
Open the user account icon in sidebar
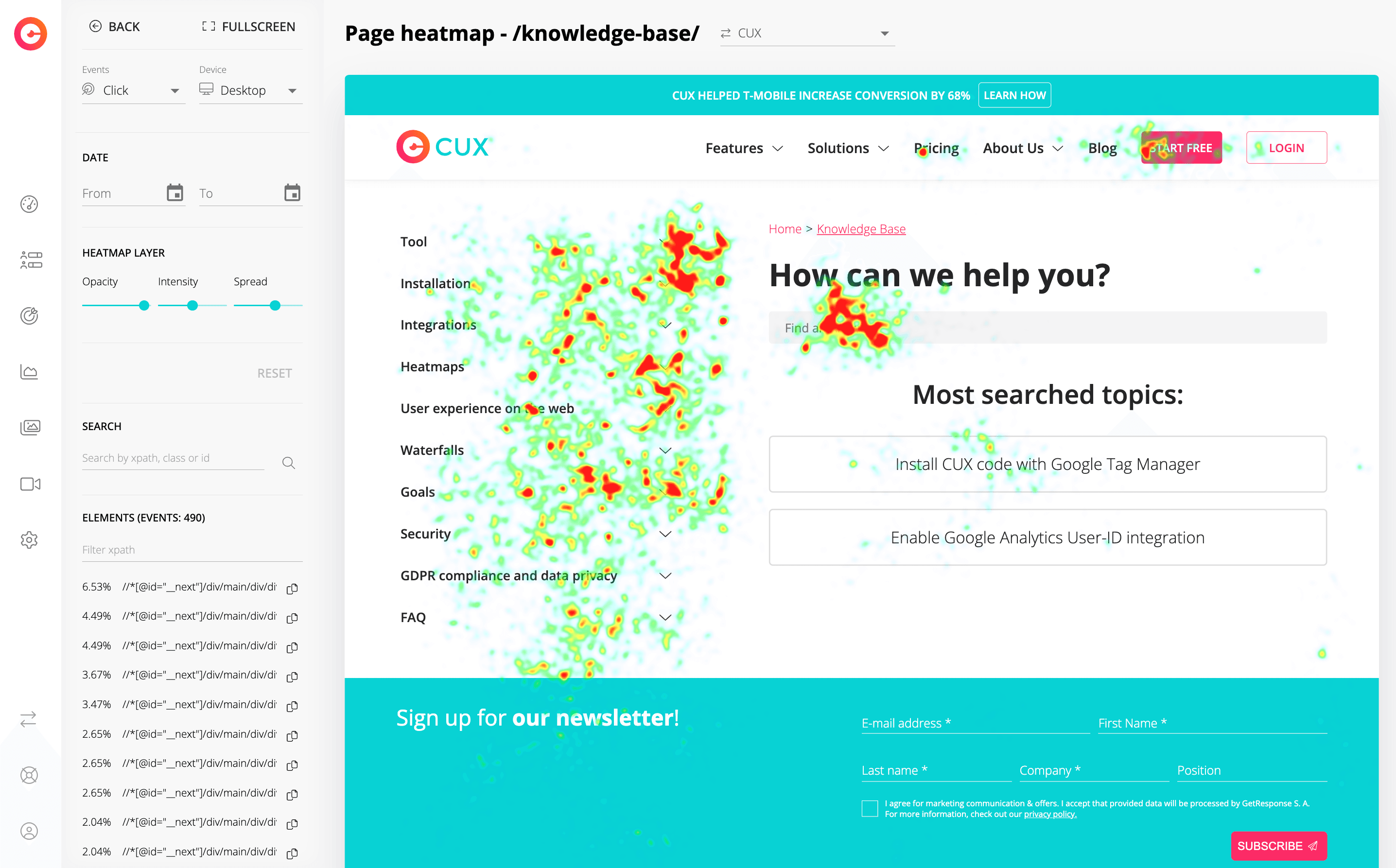(x=29, y=831)
